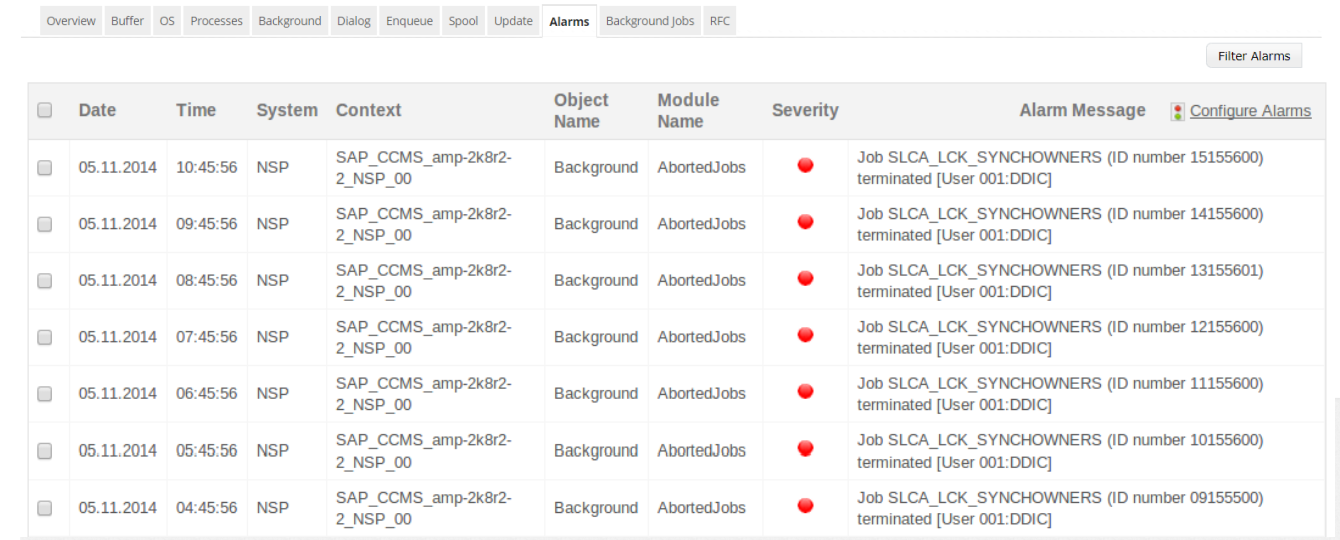The height and width of the screenshot is (540, 1340).
Task: Tick the select-all checkbox in table header
Action: tap(45, 111)
